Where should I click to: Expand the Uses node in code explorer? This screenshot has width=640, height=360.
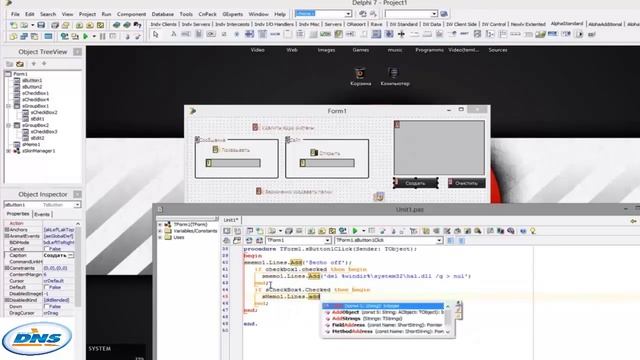click(x=160, y=238)
